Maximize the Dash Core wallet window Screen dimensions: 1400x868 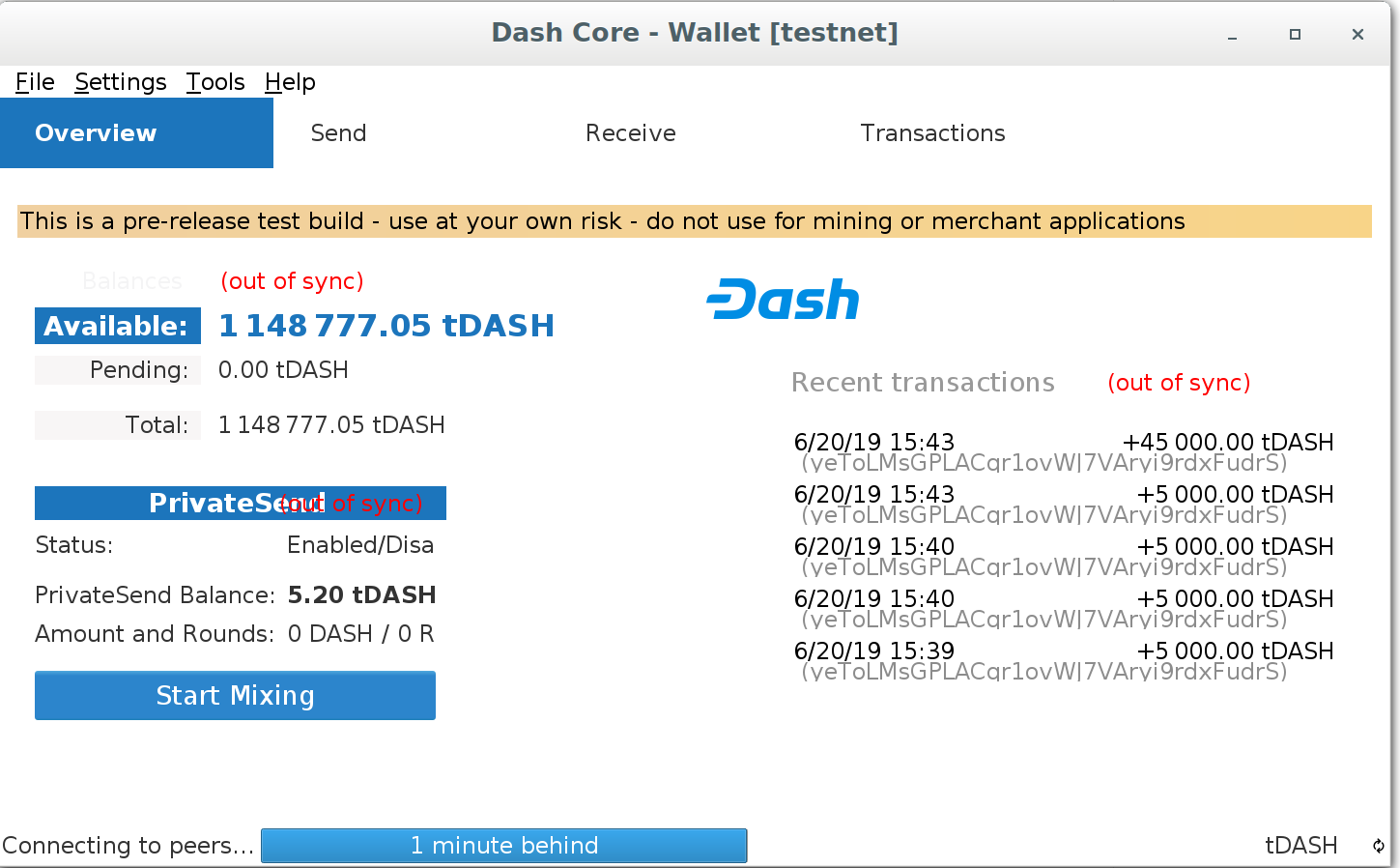(x=1295, y=35)
